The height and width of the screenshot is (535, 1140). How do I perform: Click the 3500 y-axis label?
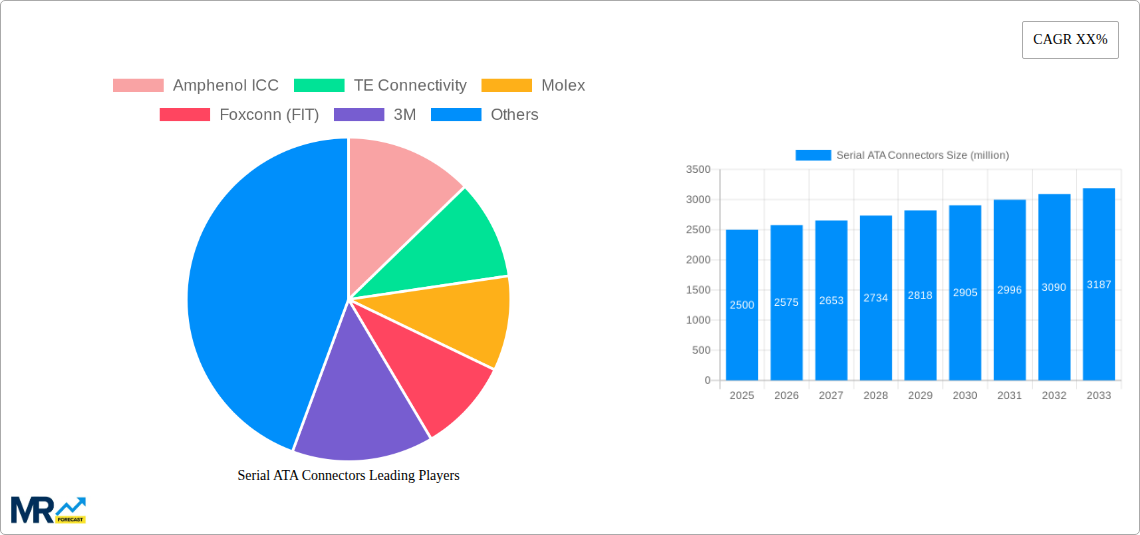(x=698, y=169)
